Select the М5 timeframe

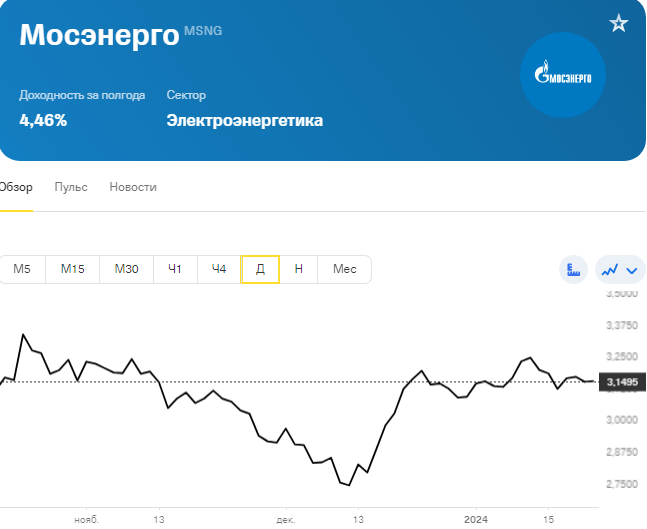(22, 269)
